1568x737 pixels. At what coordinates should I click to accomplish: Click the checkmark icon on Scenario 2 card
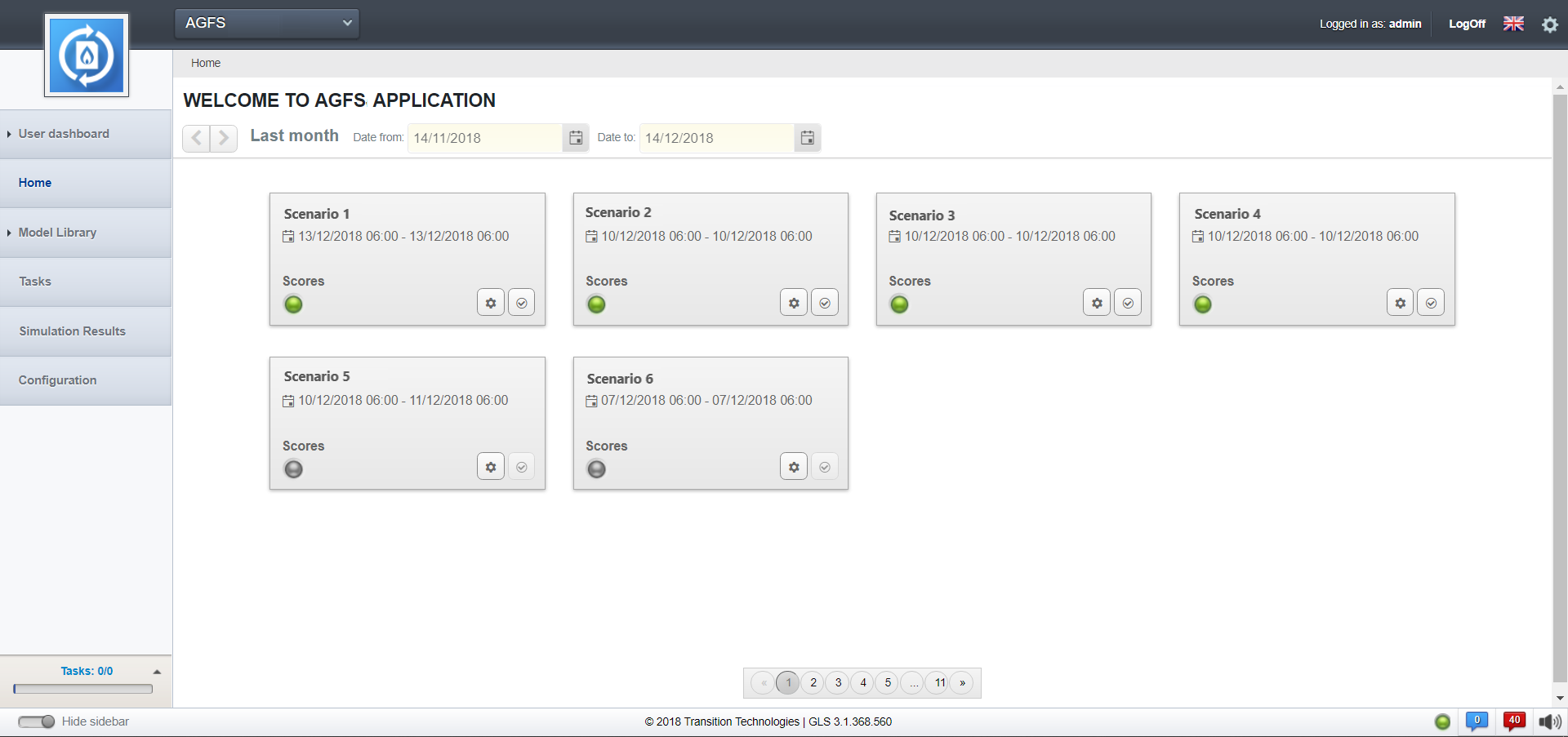tap(825, 303)
